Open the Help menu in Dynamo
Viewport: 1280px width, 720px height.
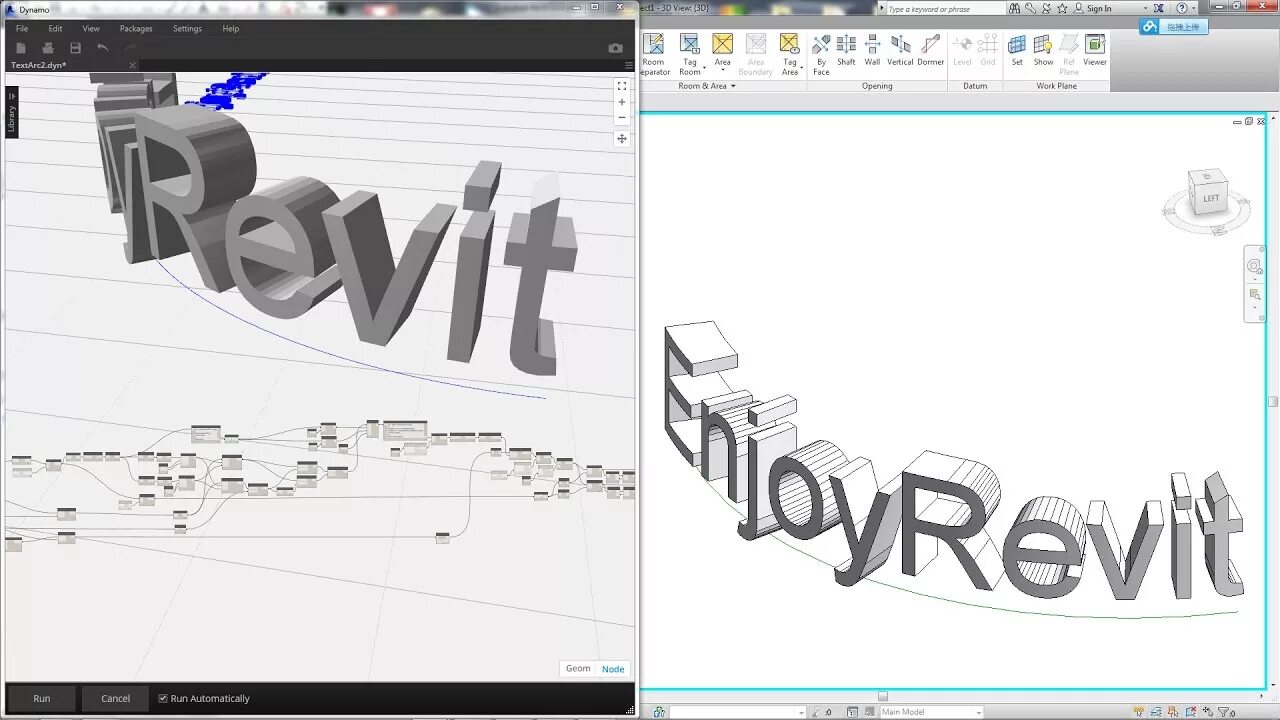click(231, 28)
